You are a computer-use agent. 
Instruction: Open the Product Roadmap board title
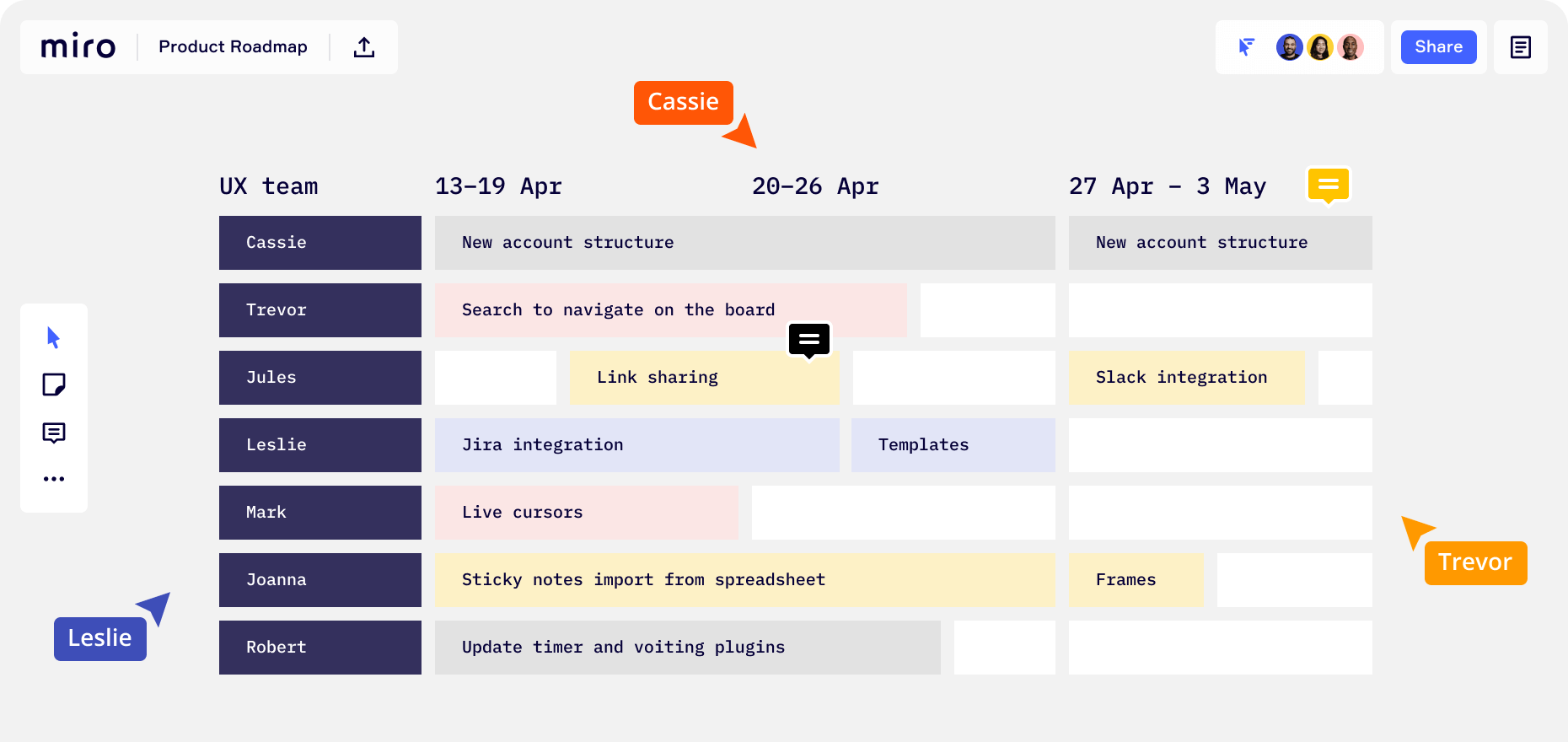pyautogui.click(x=234, y=47)
